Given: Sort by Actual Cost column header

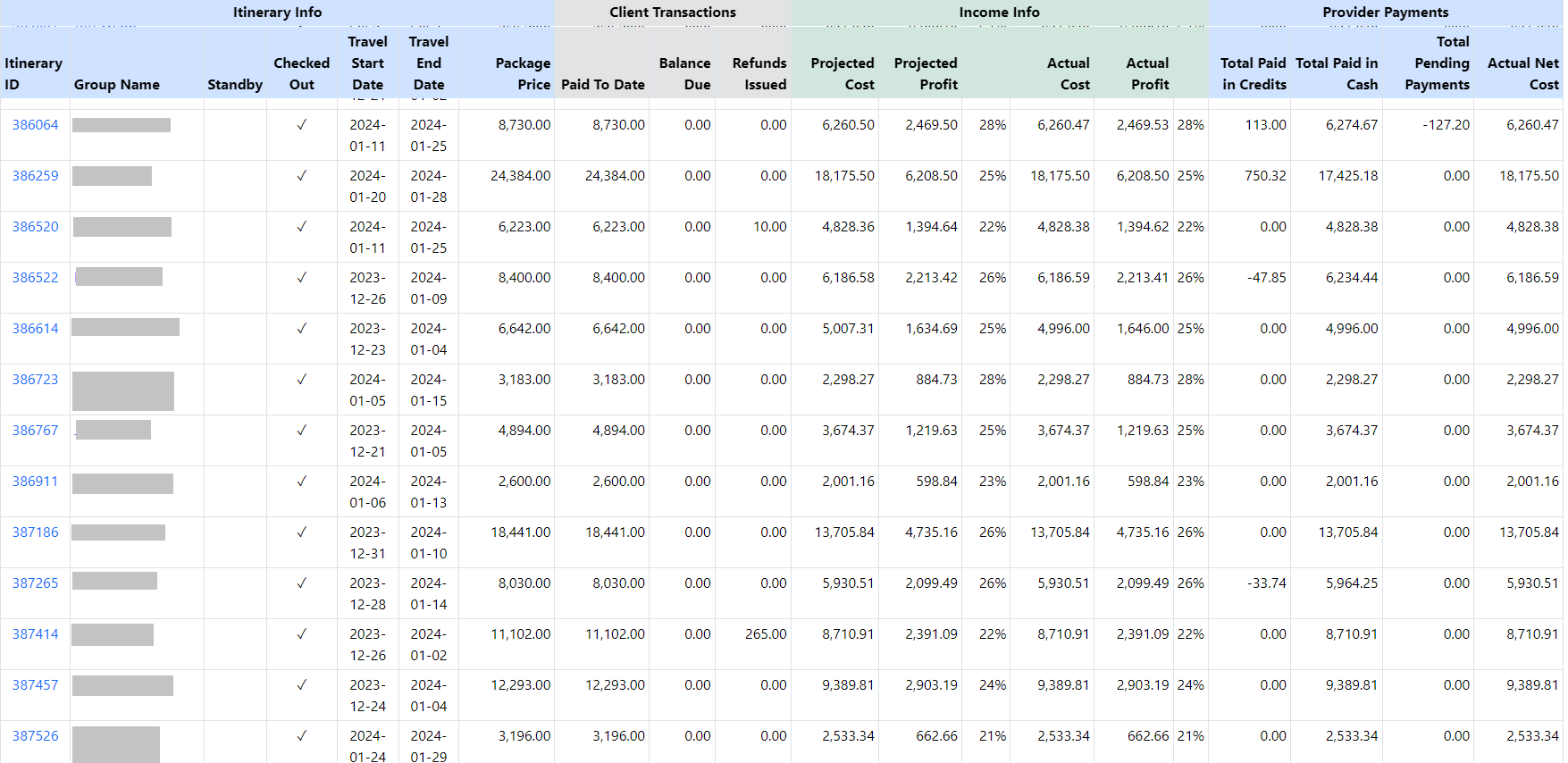Looking at the screenshot, I should tap(1068, 74).
